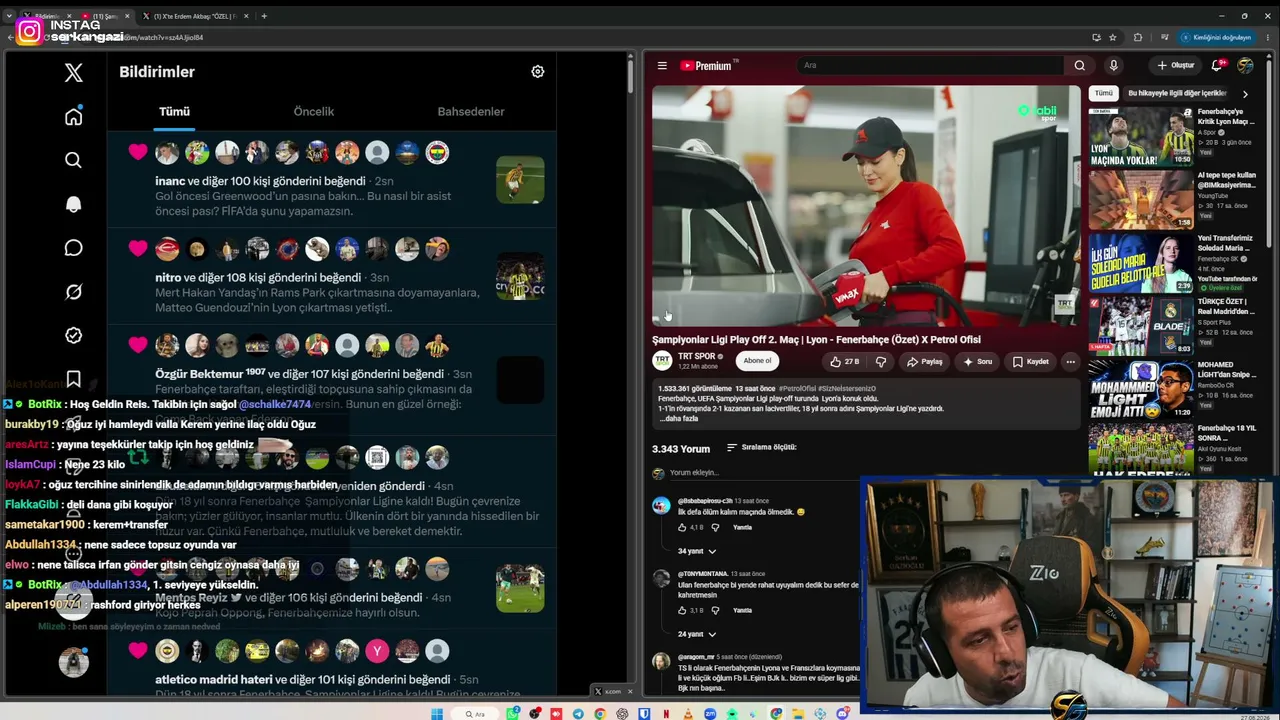Open 'Yeni Transferimiz Soledad Maria' video thumbnail
The width and height of the screenshot is (1280, 720).
pos(1141,263)
